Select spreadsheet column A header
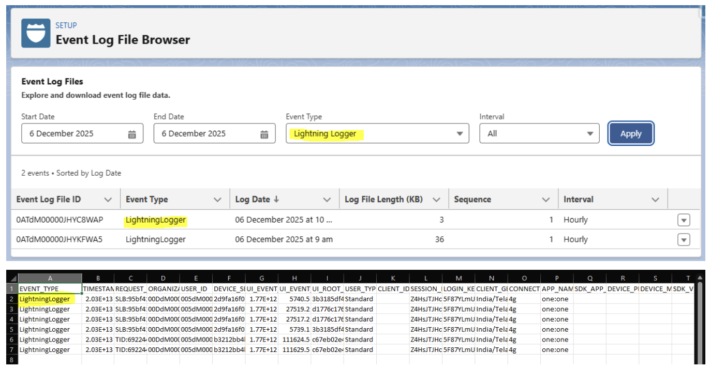 click(50, 278)
